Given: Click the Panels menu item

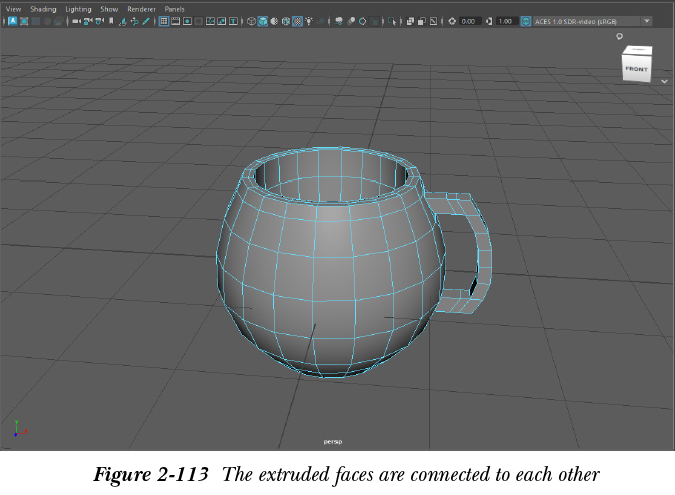Looking at the screenshot, I should [x=175, y=9].
